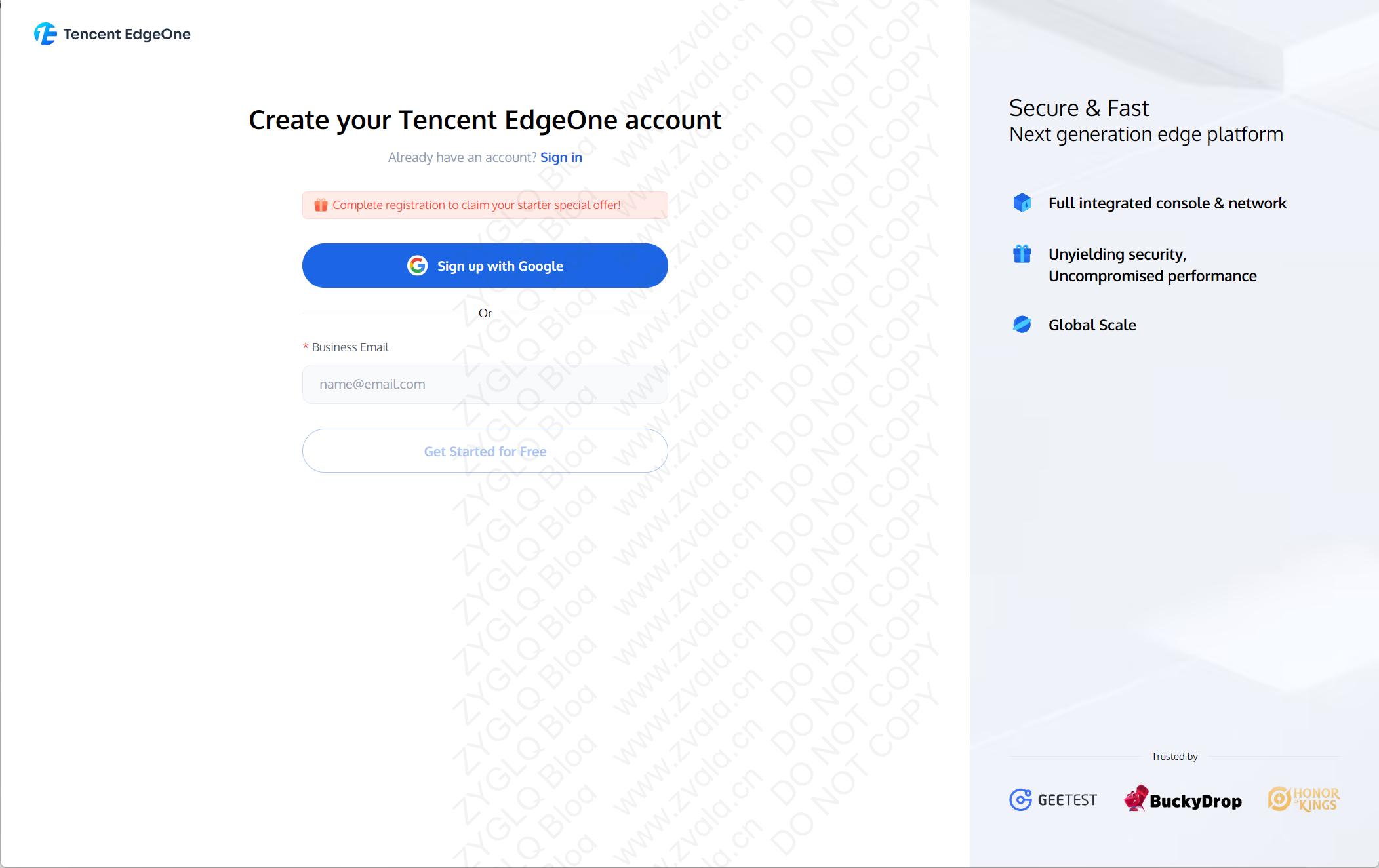Click the Create your Tencent EdgeOne account heading
This screenshot has height=868, width=1379.
pyautogui.click(x=485, y=120)
